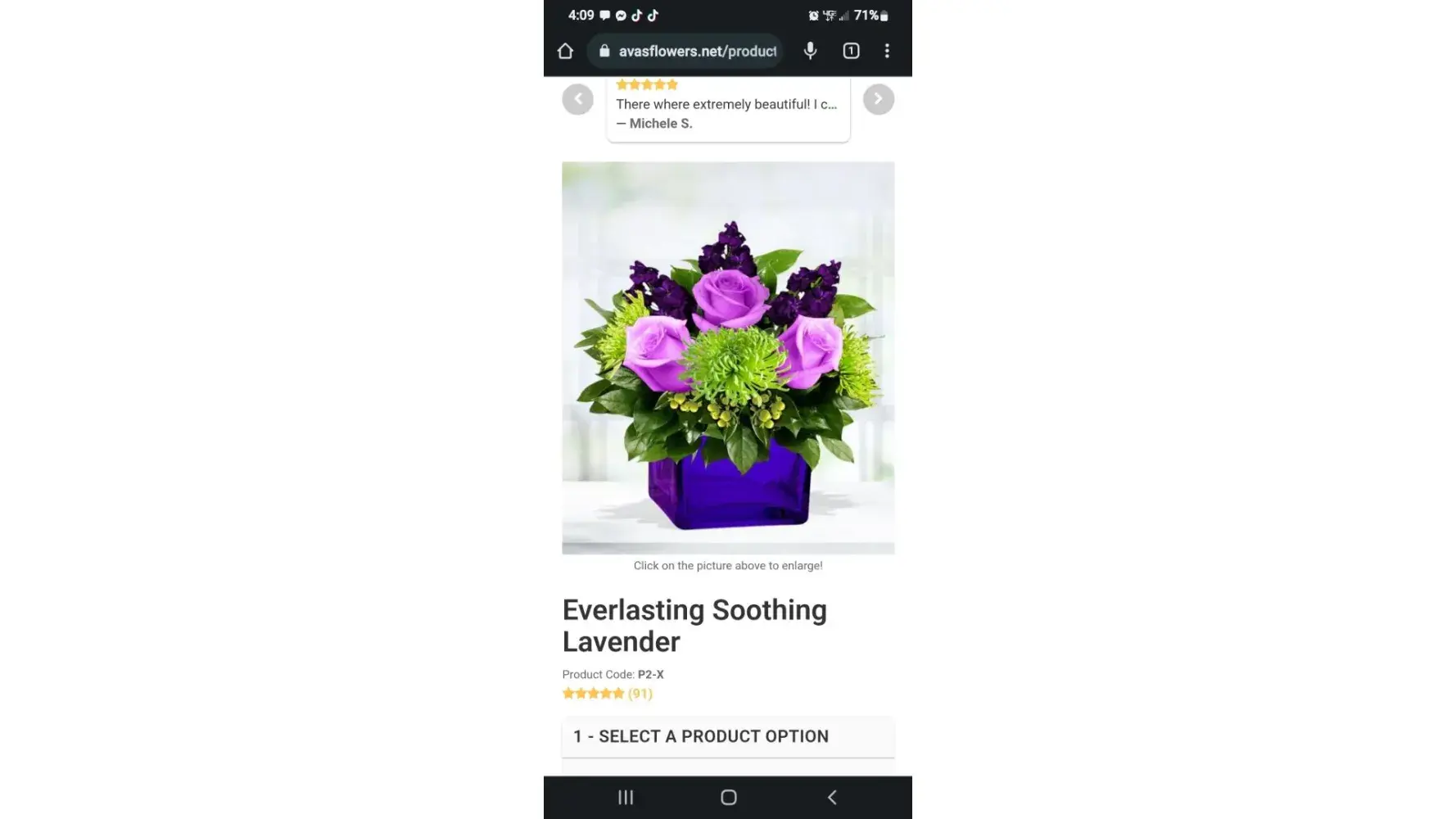Click the 'Click on the picture above' caption
This screenshot has height=819, width=1456.
[728, 566]
